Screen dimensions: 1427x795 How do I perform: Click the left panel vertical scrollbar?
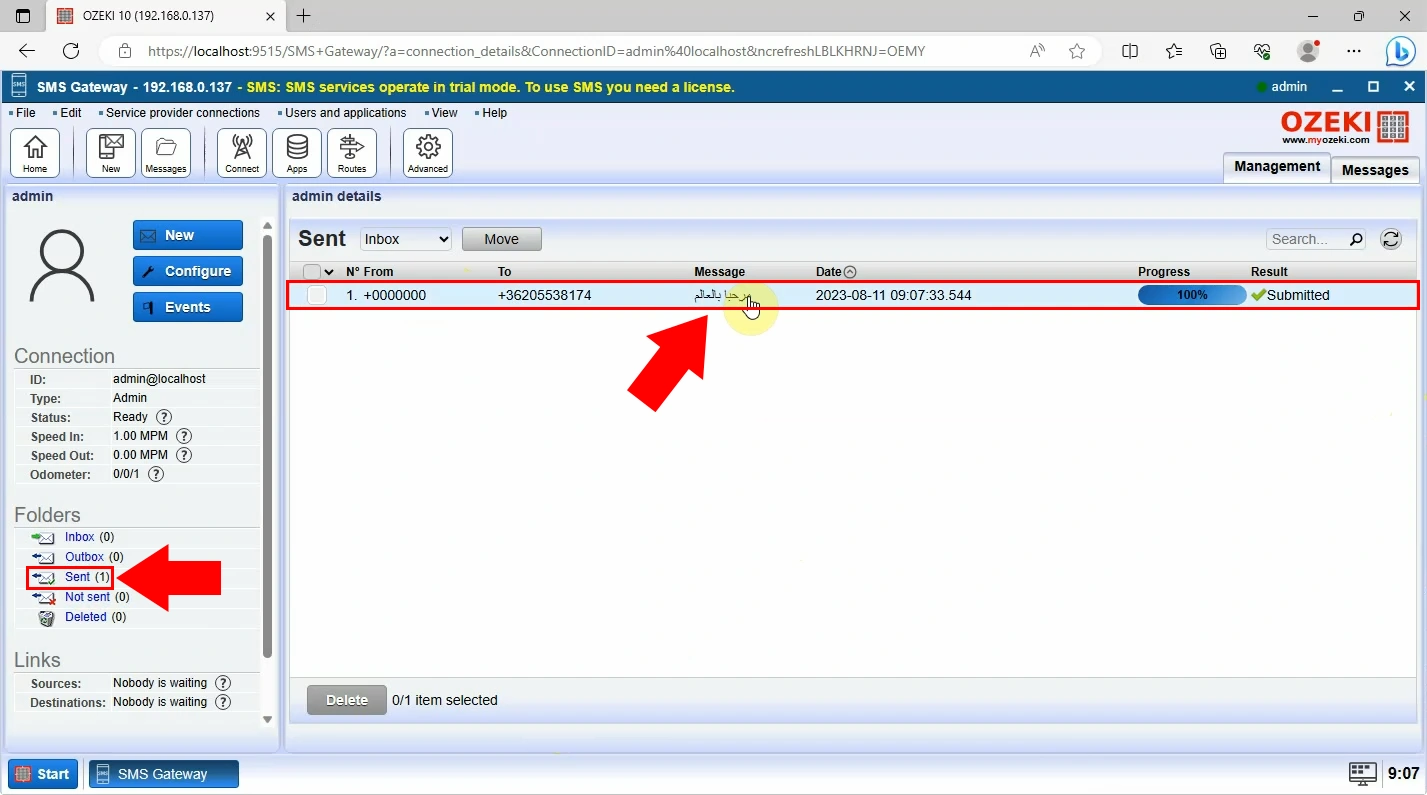(267, 445)
